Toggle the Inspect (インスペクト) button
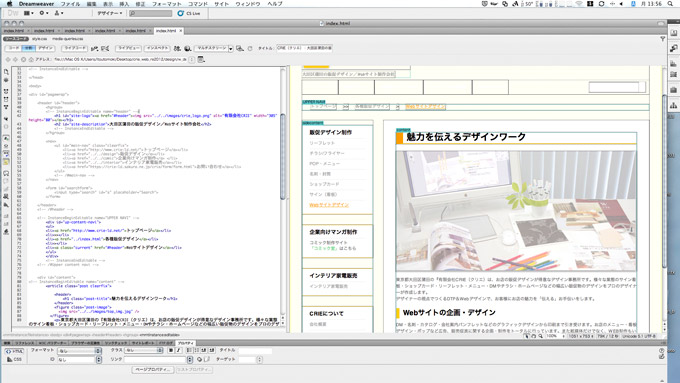 pos(158,48)
